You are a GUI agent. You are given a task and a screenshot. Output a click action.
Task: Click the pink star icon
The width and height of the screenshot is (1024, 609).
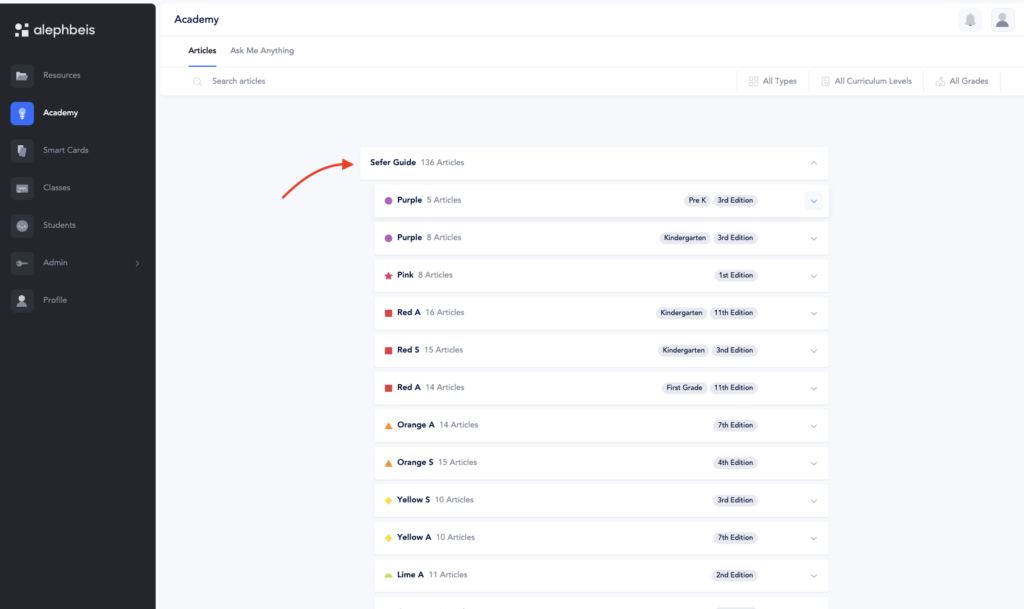pyautogui.click(x=388, y=275)
